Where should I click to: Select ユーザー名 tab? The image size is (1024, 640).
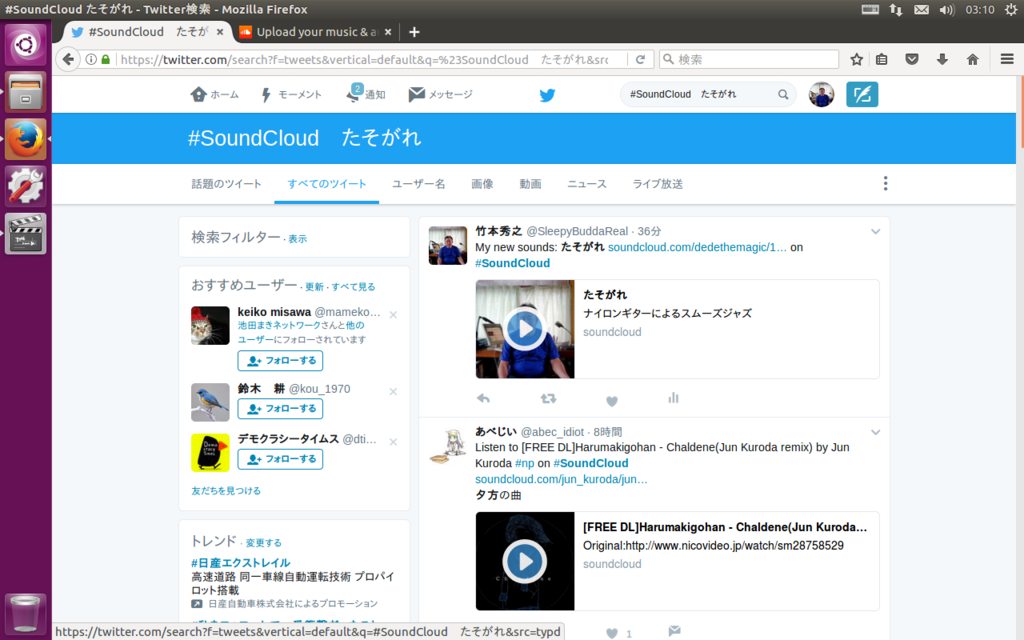[x=419, y=184]
